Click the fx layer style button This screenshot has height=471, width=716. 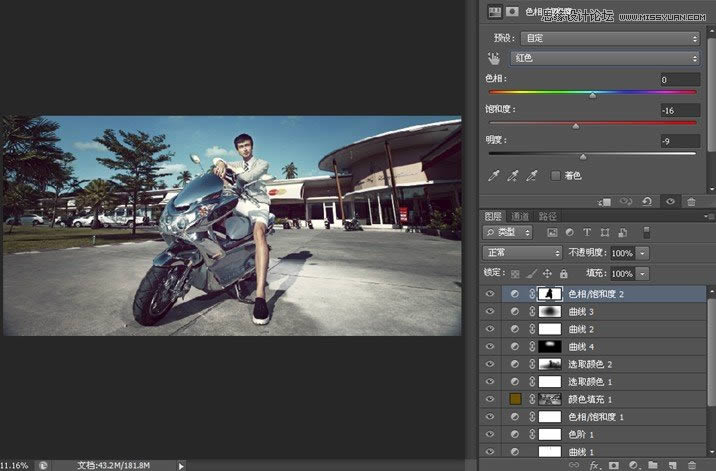point(594,465)
